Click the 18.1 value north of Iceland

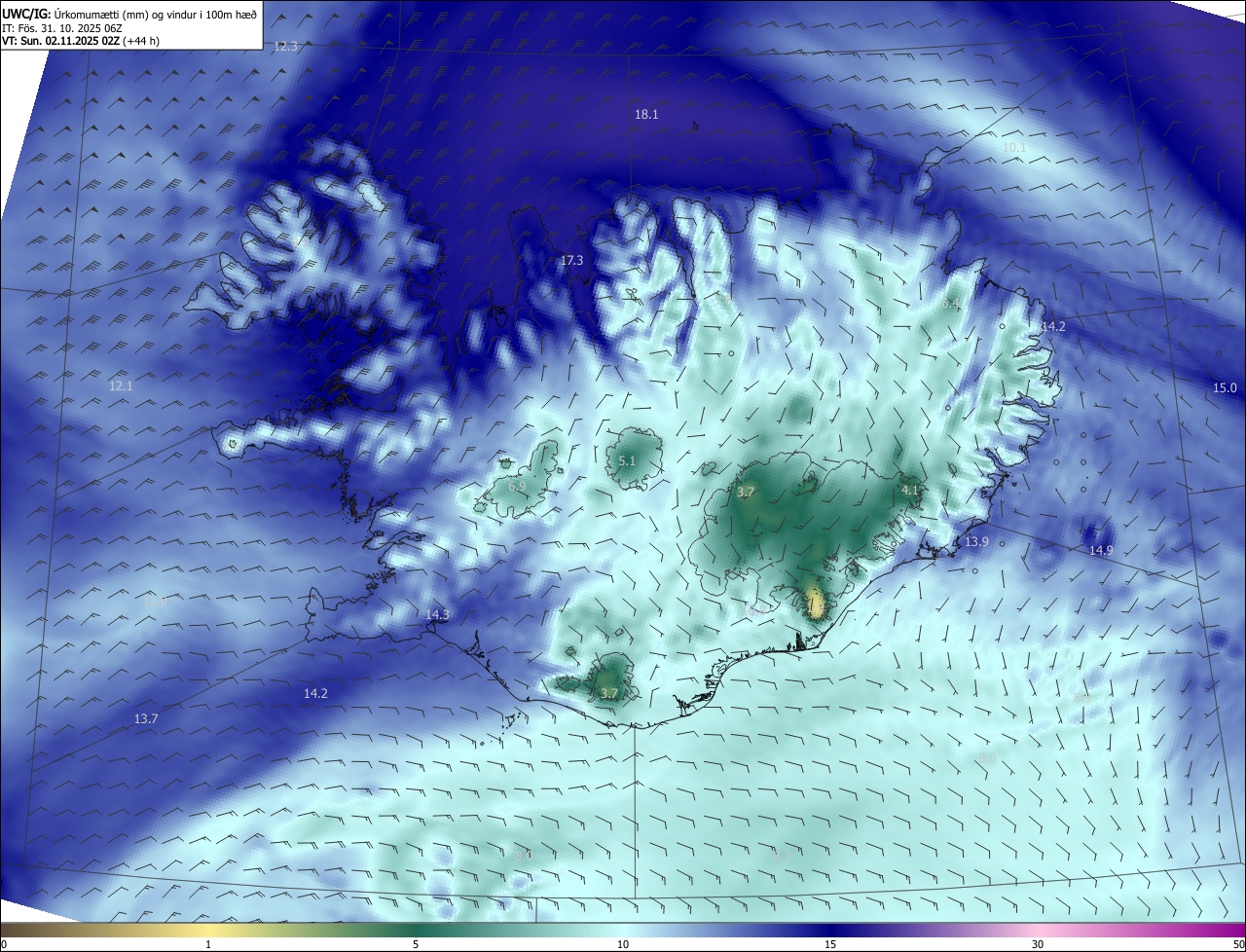point(646,114)
